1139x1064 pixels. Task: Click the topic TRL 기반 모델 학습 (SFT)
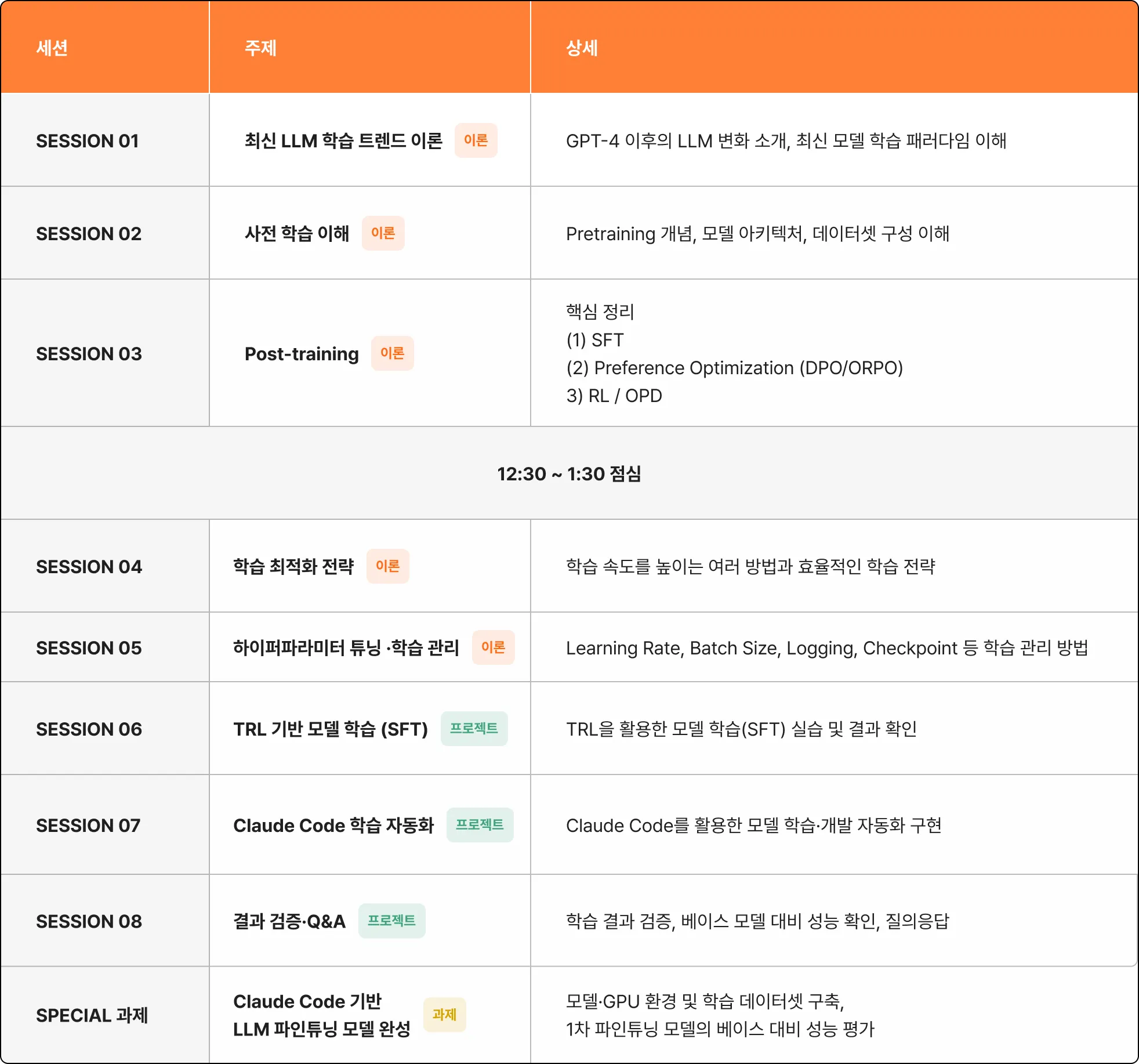tap(331, 729)
